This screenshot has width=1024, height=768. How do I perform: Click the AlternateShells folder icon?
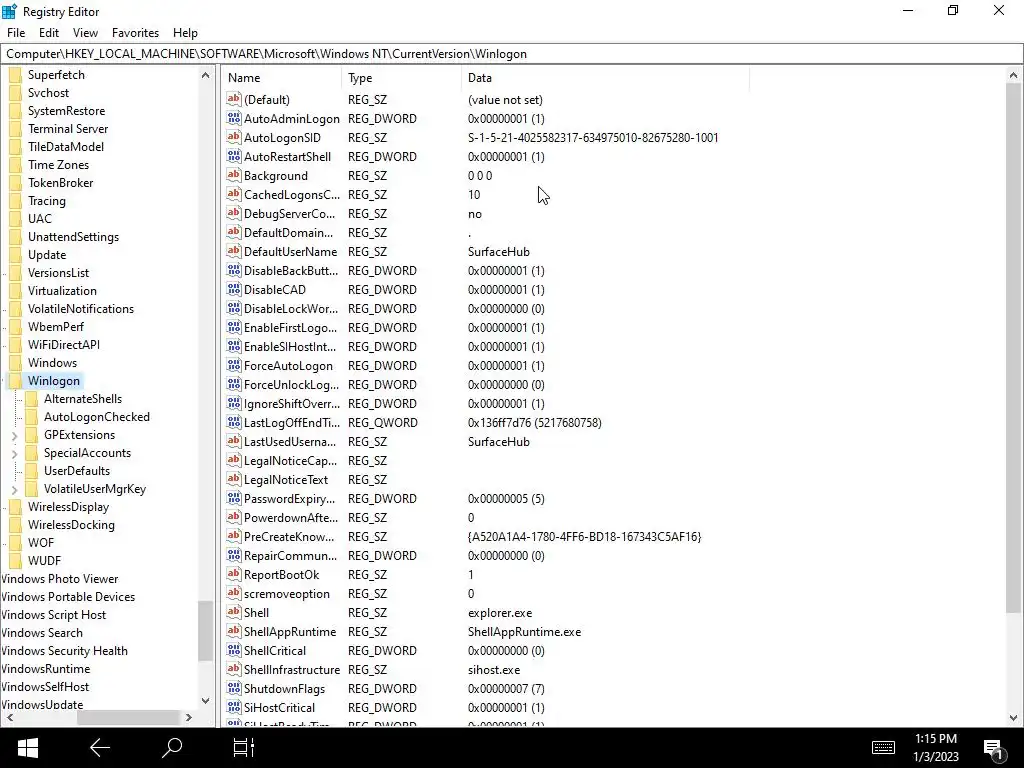(31, 398)
